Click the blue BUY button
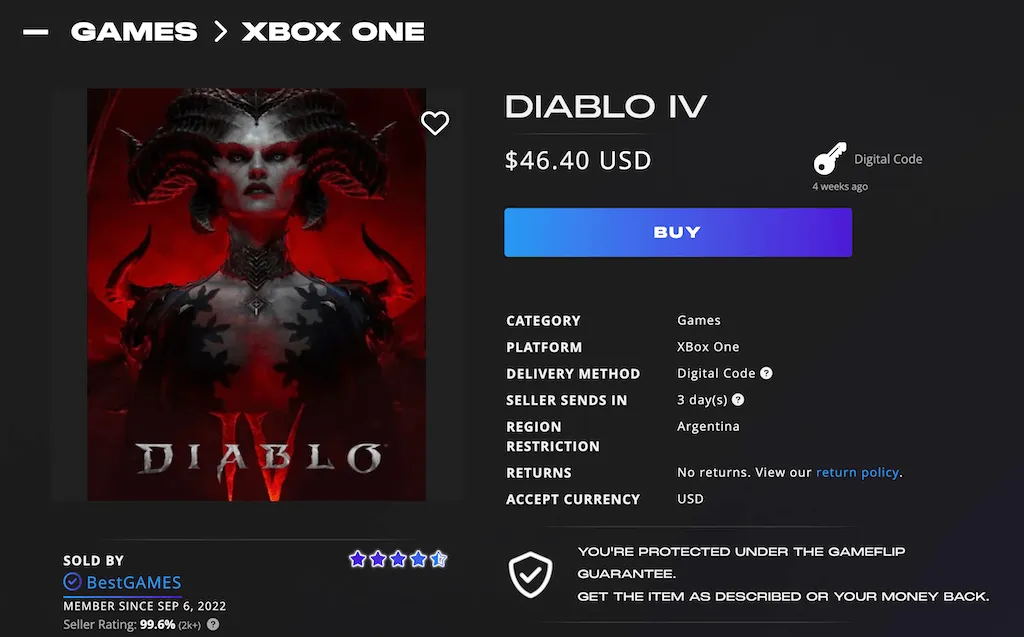 click(x=678, y=233)
